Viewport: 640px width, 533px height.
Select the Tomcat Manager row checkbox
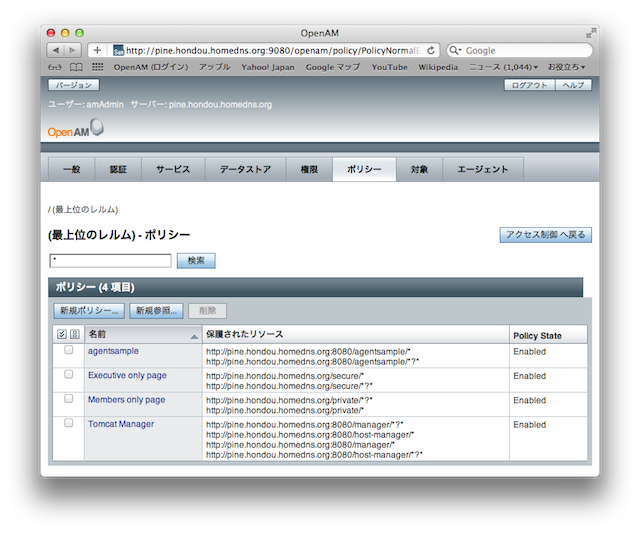coord(69,423)
